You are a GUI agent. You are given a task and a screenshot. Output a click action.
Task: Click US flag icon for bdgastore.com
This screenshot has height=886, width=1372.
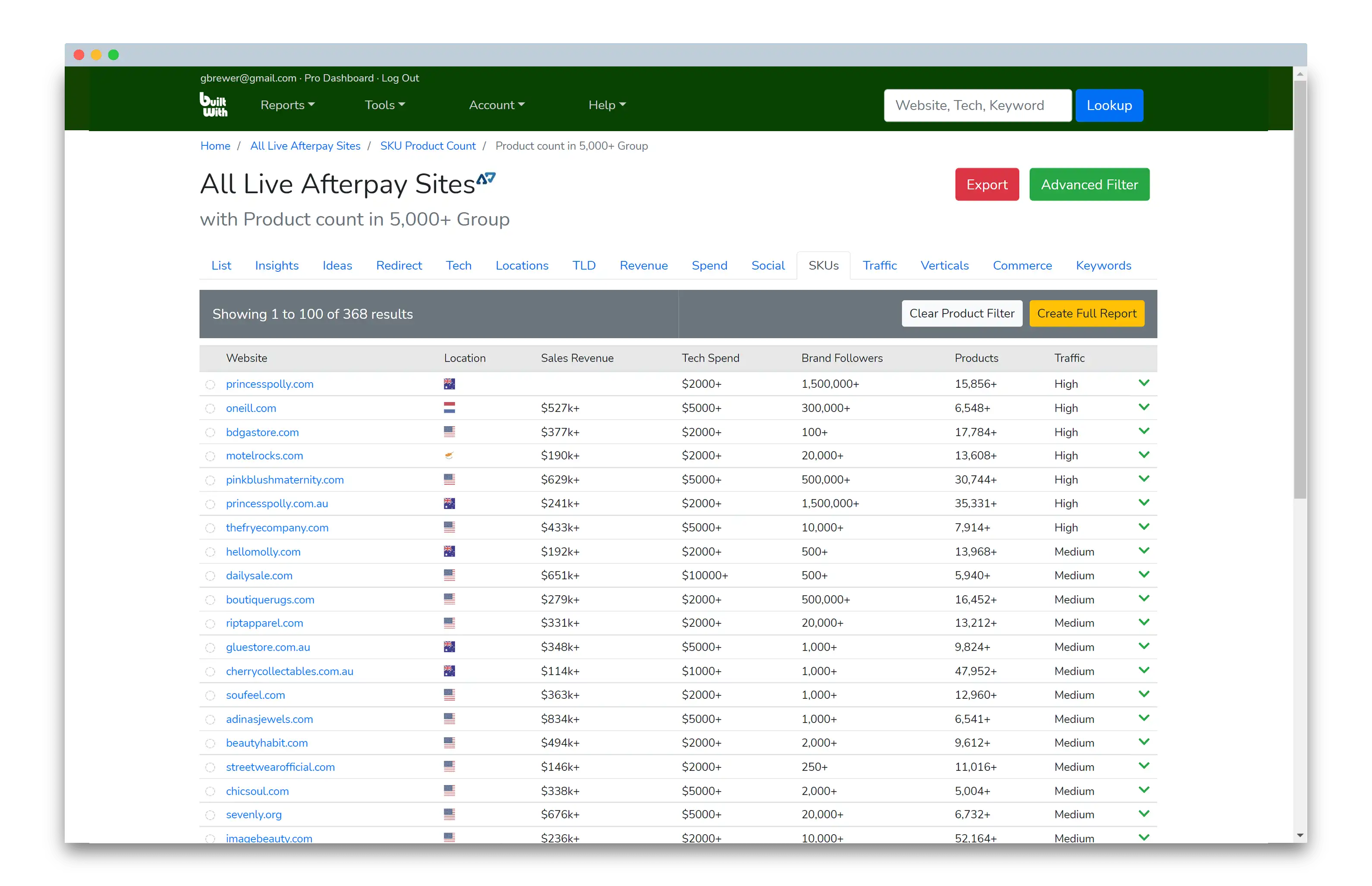449,431
